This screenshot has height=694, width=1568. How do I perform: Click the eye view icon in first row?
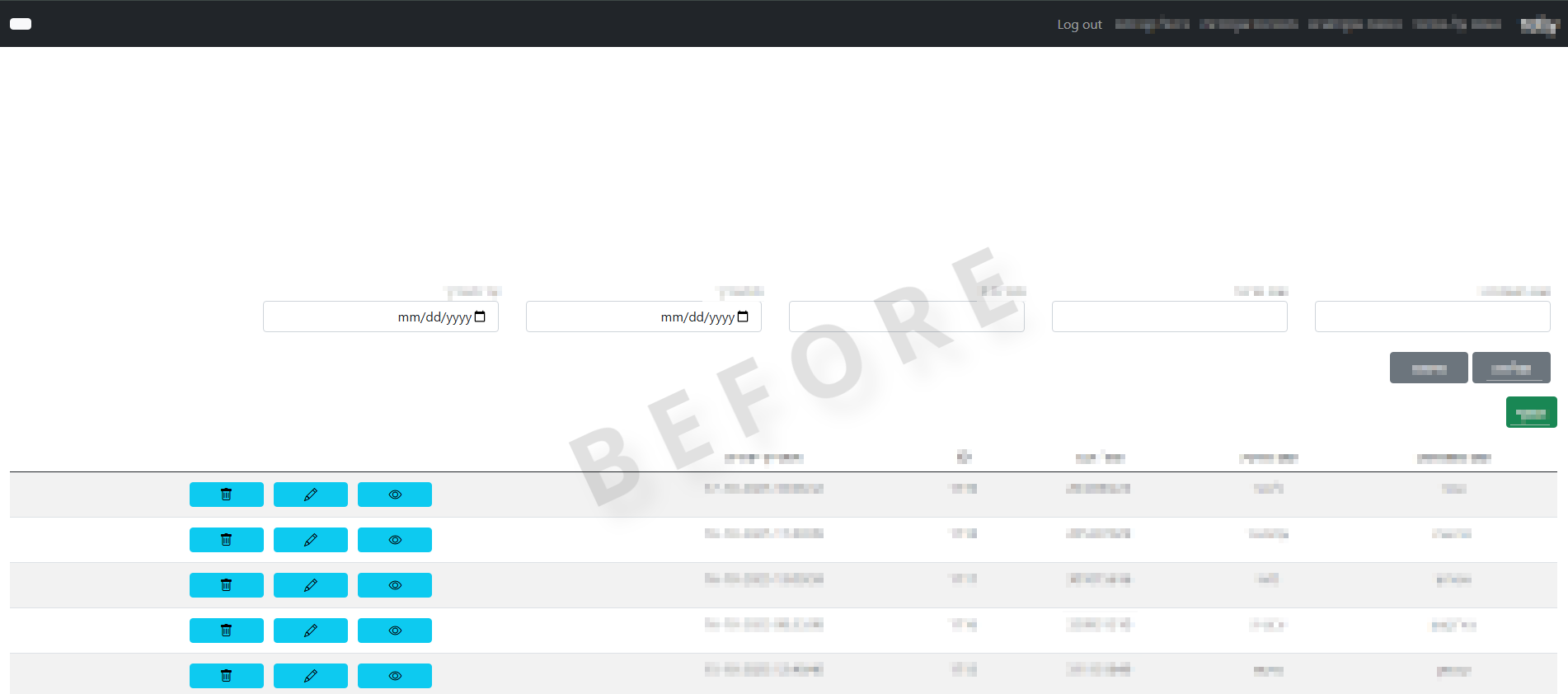pyautogui.click(x=394, y=495)
